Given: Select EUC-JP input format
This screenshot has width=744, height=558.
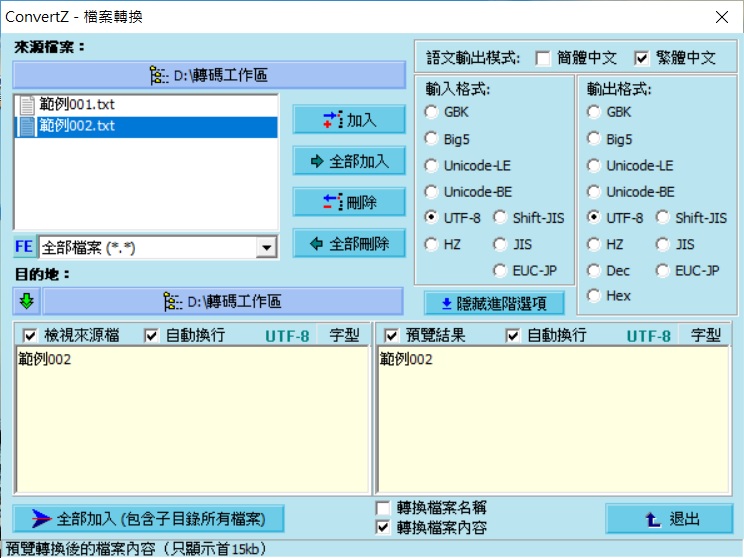Looking at the screenshot, I should point(500,270).
